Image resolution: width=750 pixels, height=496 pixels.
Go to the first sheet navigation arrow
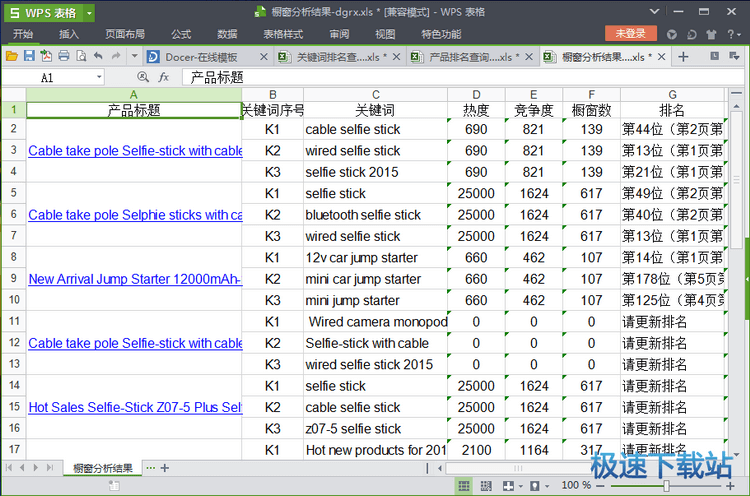9,467
